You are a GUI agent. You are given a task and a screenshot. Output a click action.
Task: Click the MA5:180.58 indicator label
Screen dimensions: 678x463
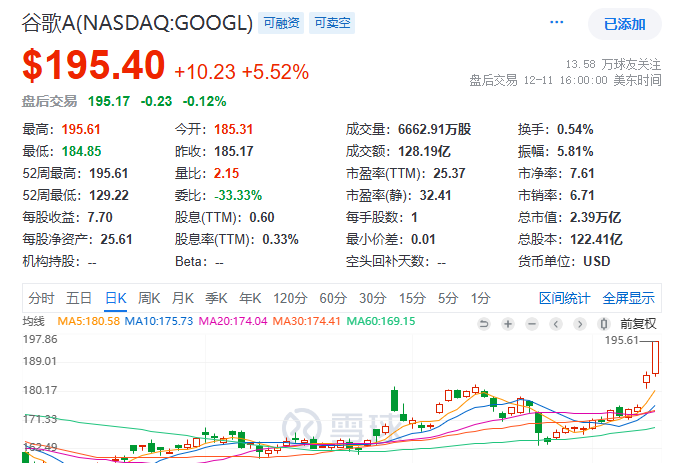click(89, 321)
